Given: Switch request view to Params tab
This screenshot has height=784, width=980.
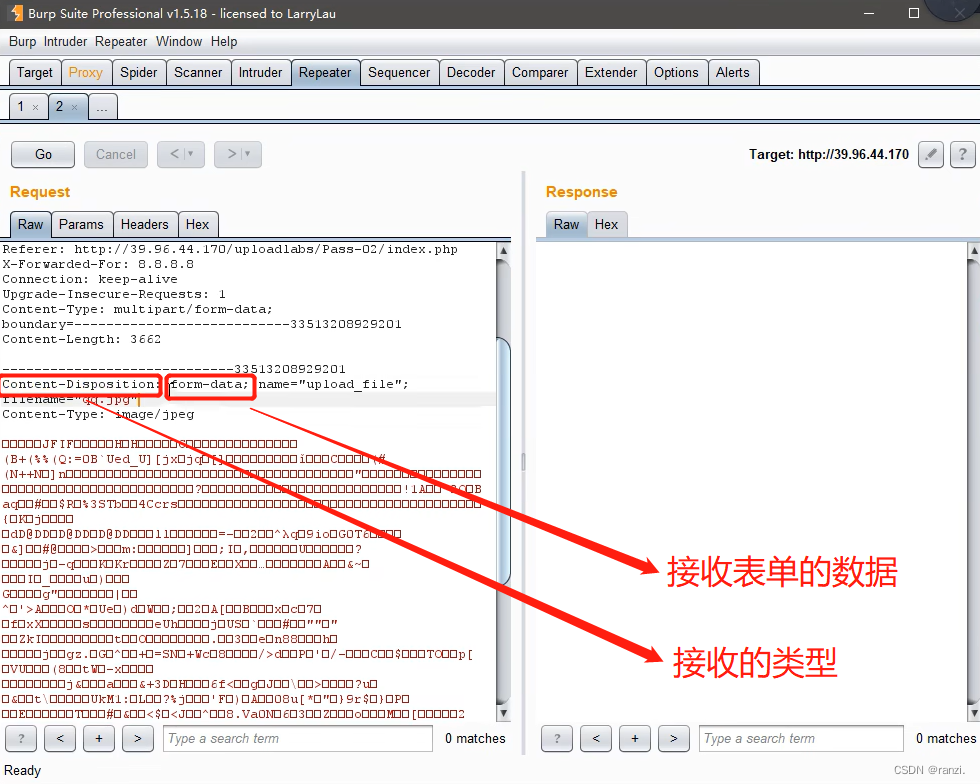Looking at the screenshot, I should click(81, 224).
